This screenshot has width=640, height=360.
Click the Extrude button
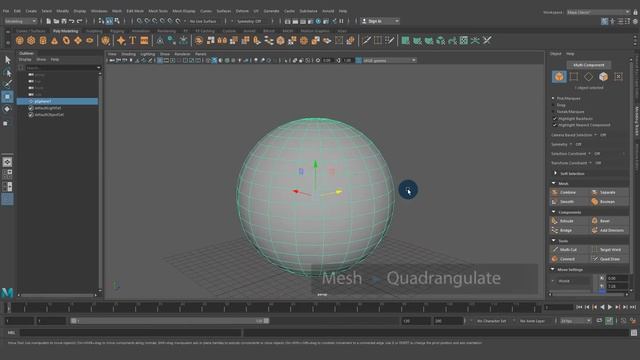tap(569, 221)
